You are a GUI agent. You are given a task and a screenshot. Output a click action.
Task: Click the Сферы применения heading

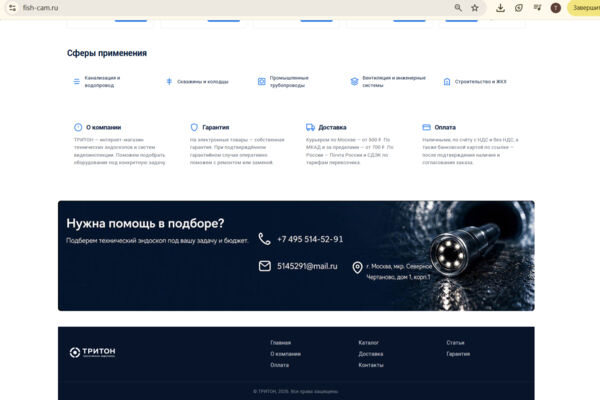click(107, 53)
